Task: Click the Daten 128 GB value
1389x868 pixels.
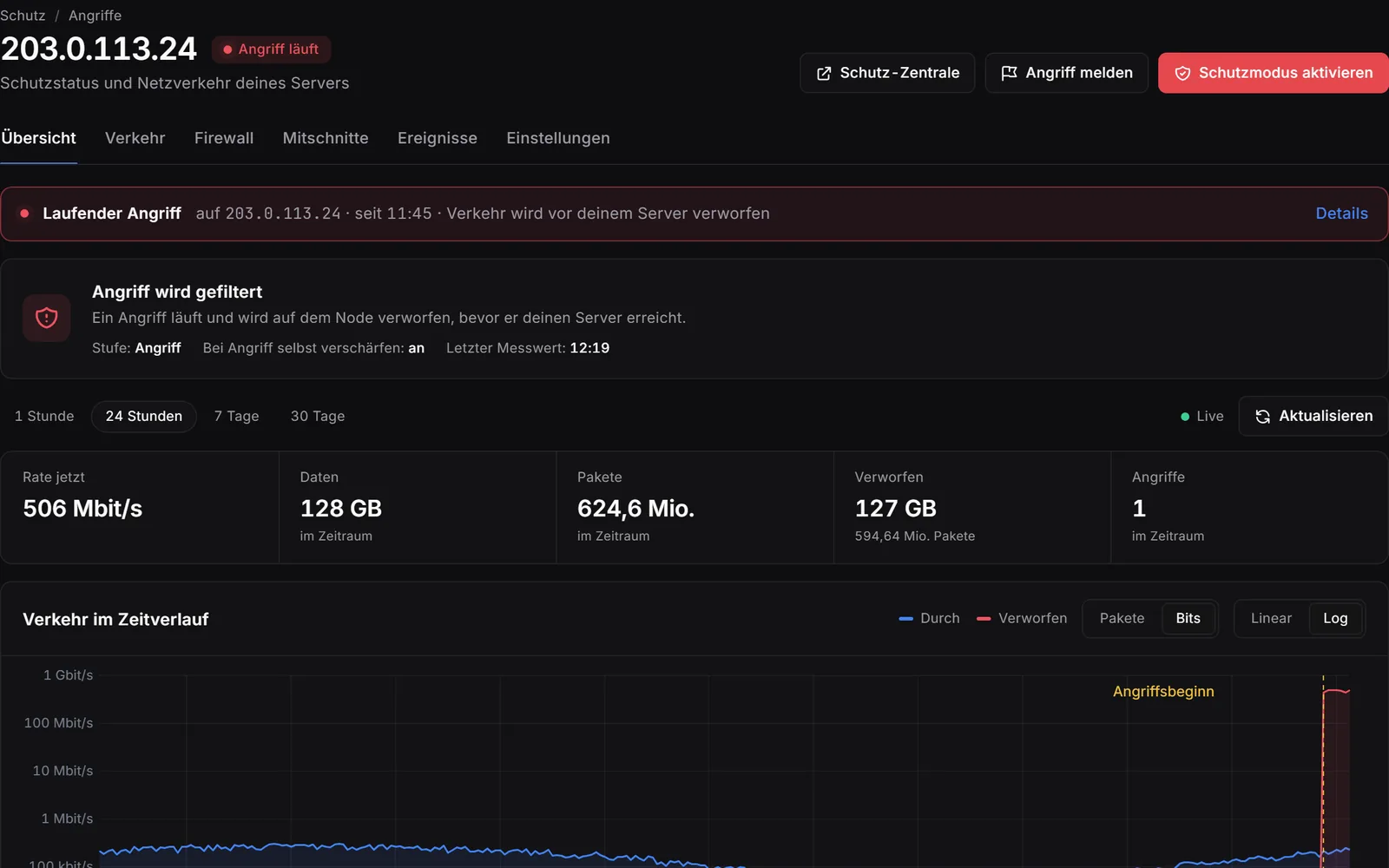Action: click(341, 509)
